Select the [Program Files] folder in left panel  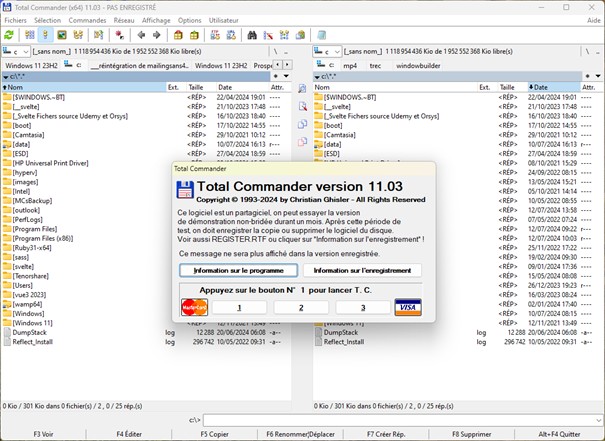pyautogui.click(x=36, y=226)
